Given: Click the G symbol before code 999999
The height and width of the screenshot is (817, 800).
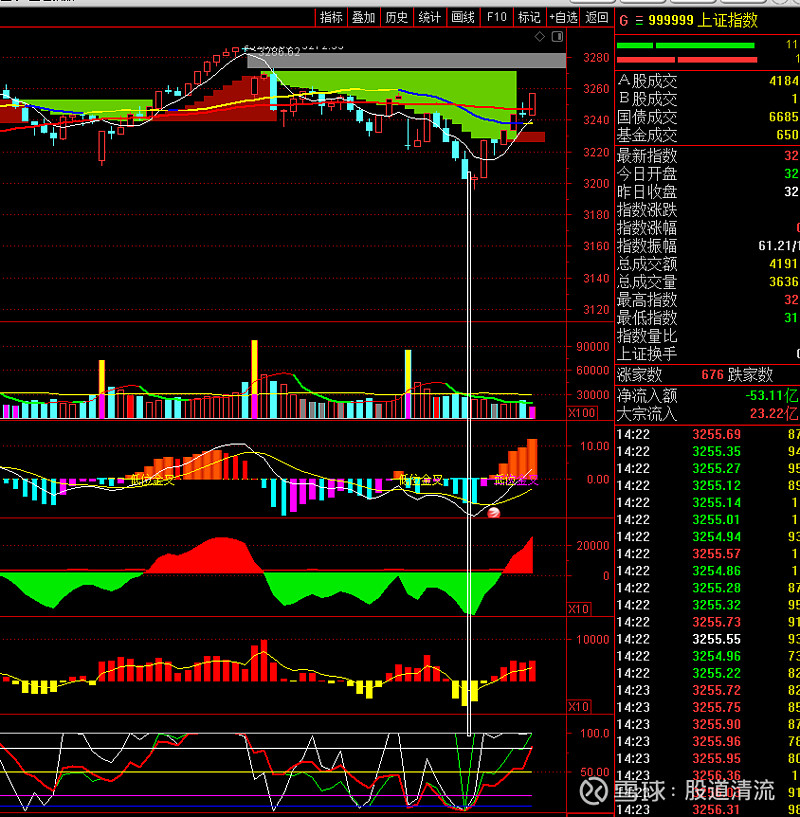Looking at the screenshot, I should tap(624, 20).
